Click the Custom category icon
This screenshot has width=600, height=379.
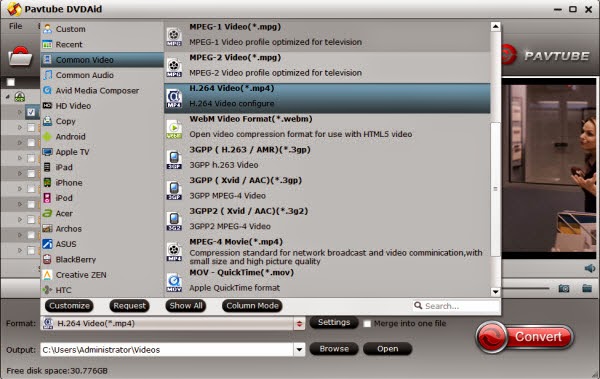tap(47, 29)
